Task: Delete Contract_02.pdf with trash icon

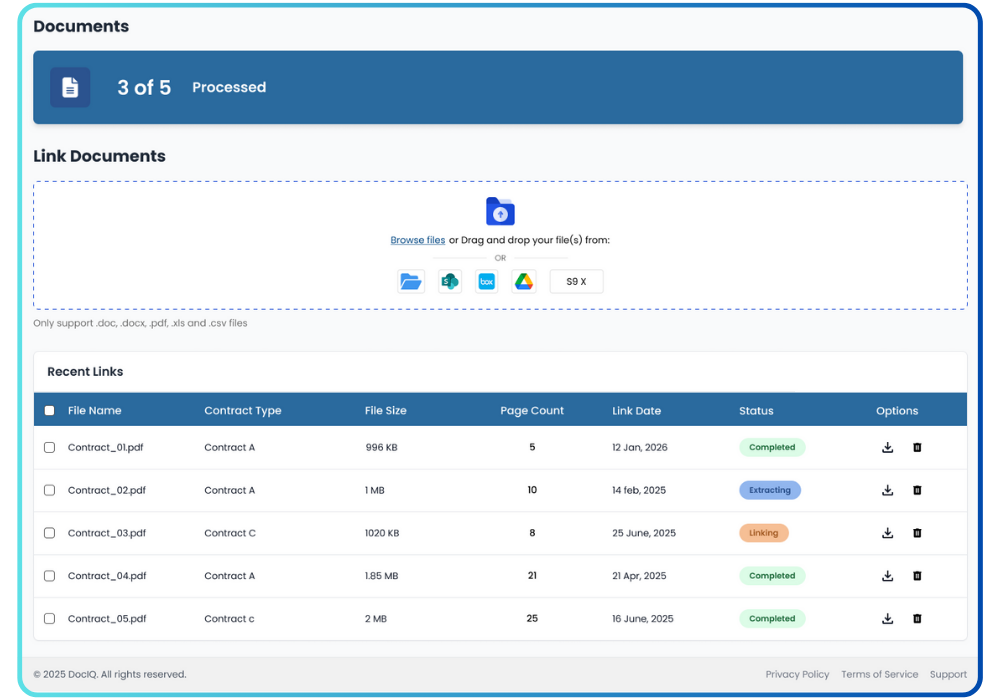Action: point(917,490)
